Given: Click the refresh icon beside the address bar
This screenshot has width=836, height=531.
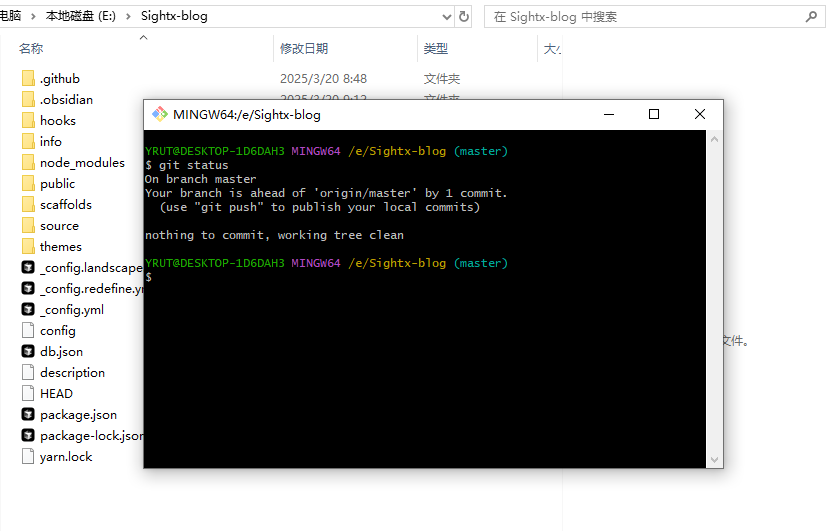Looking at the screenshot, I should [x=463, y=17].
